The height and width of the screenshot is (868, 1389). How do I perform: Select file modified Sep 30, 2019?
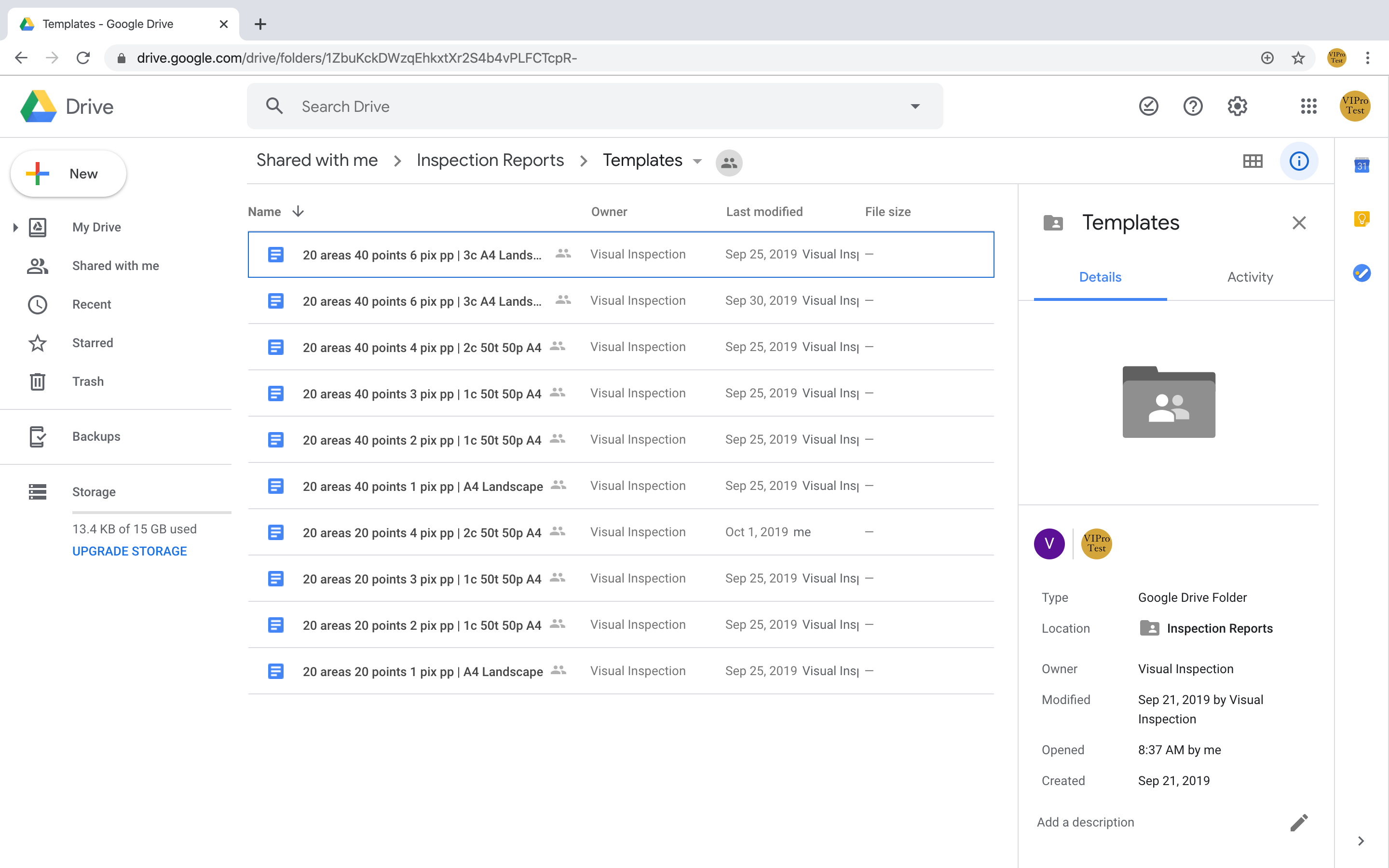point(620,301)
